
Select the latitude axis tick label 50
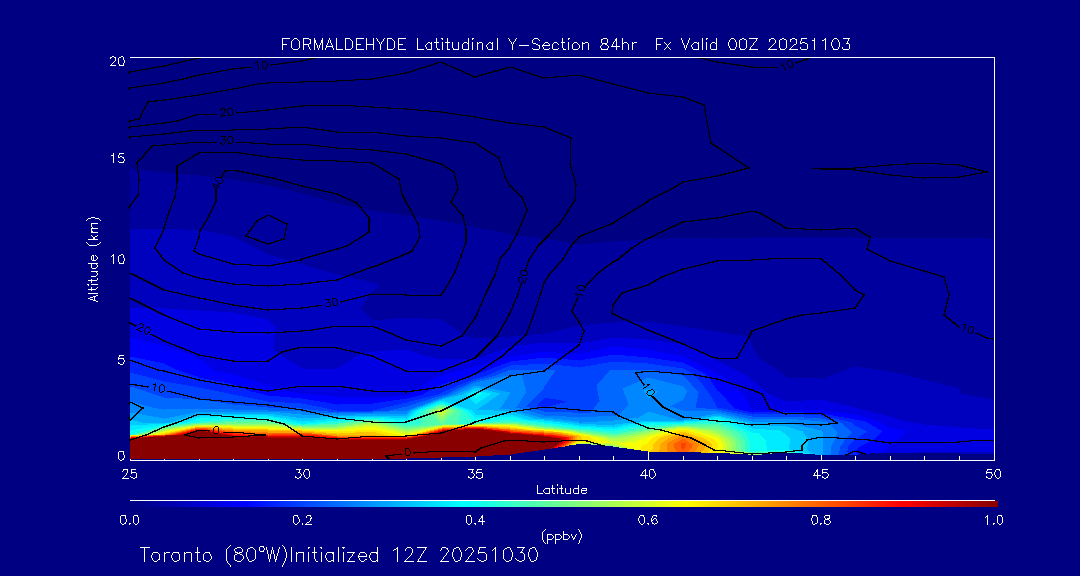[x=994, y=474]
